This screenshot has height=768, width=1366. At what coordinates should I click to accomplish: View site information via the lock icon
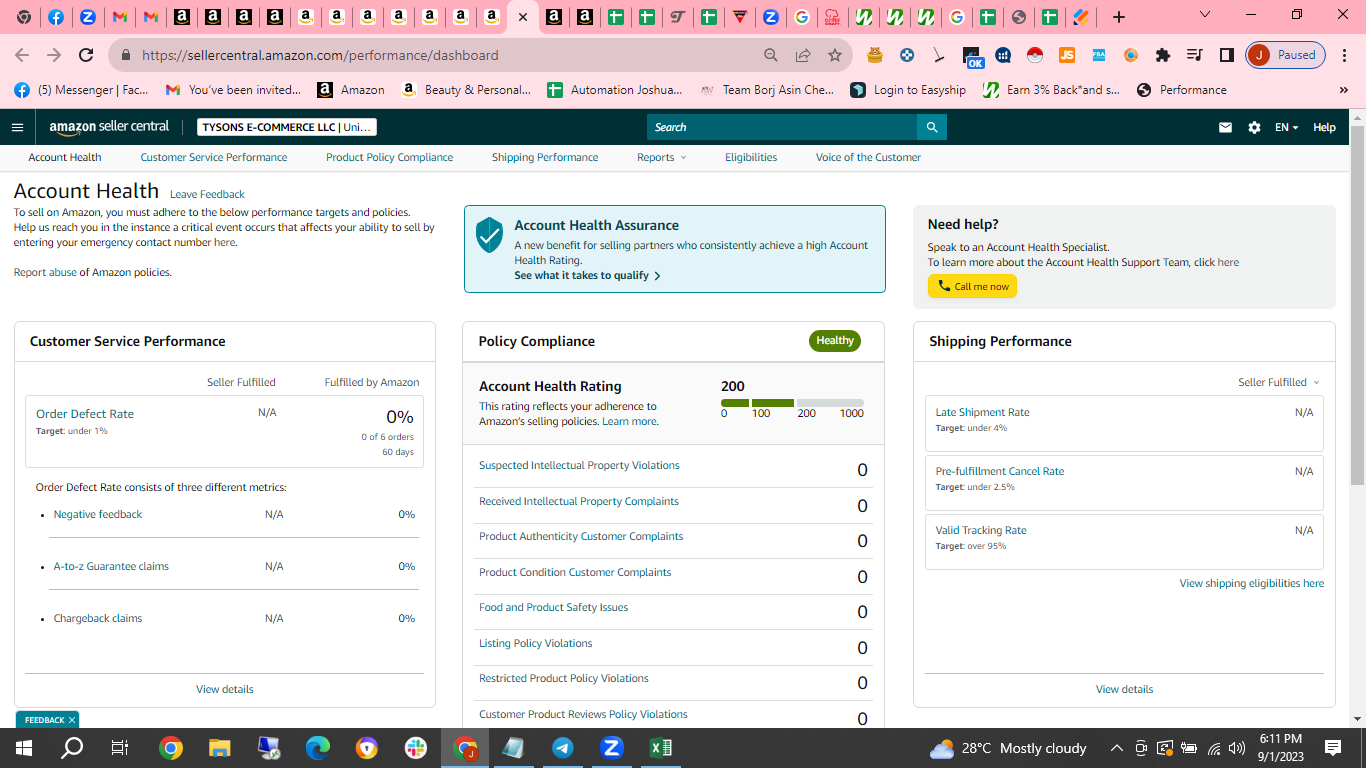126,55
